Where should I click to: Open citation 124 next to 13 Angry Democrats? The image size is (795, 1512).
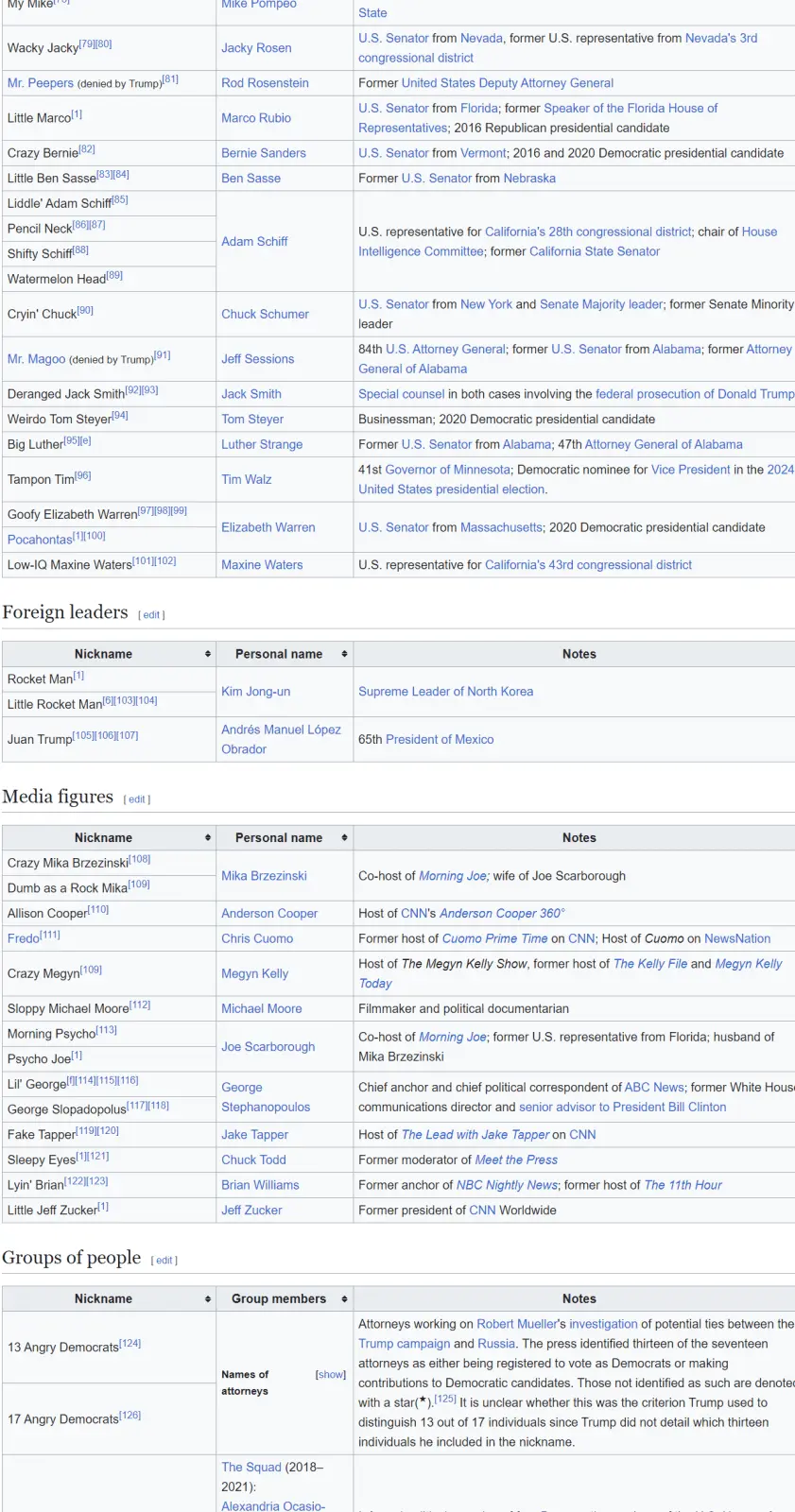(x=130, y=1343)
